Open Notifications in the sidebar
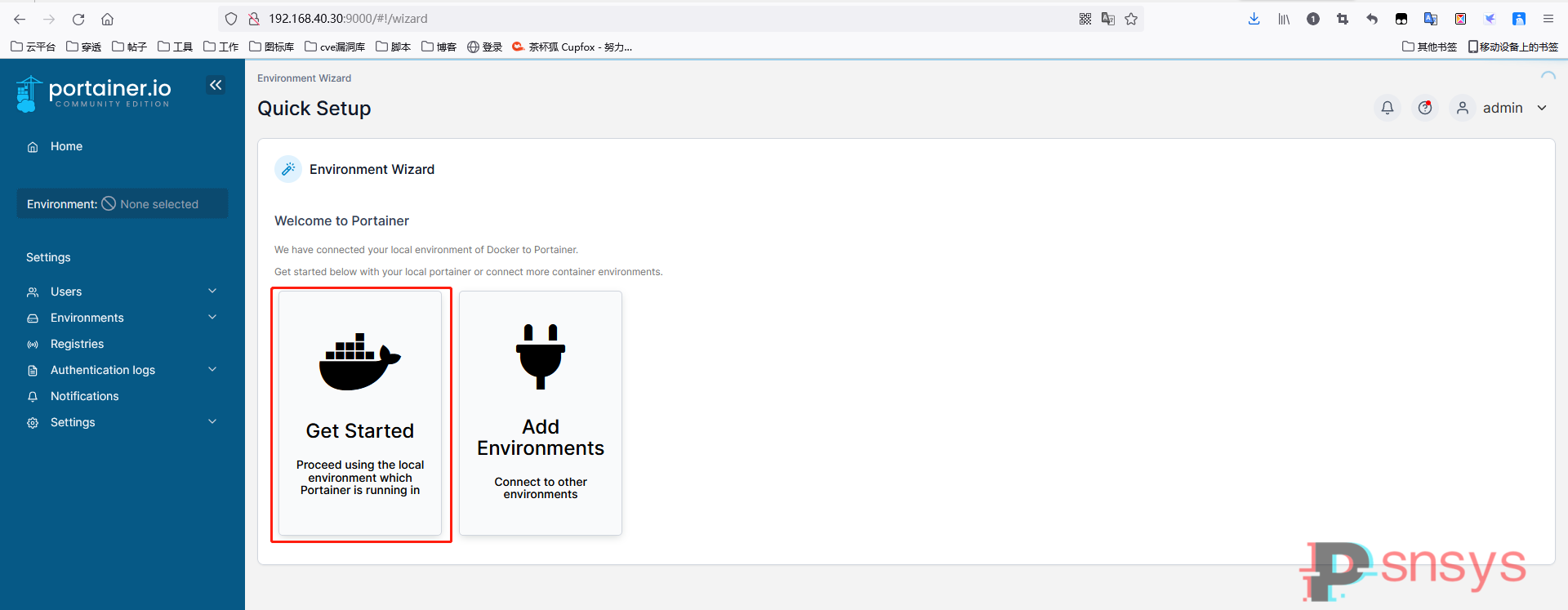Screen dimensions: 1568x610 pos(85,396)
